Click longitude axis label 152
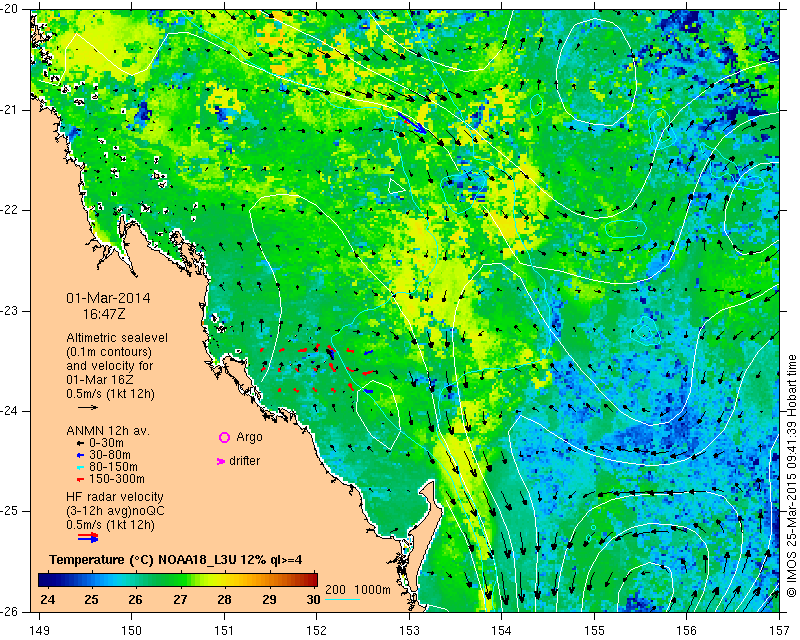The height and width of the screenshot is (640, 800). pos(317,631)
